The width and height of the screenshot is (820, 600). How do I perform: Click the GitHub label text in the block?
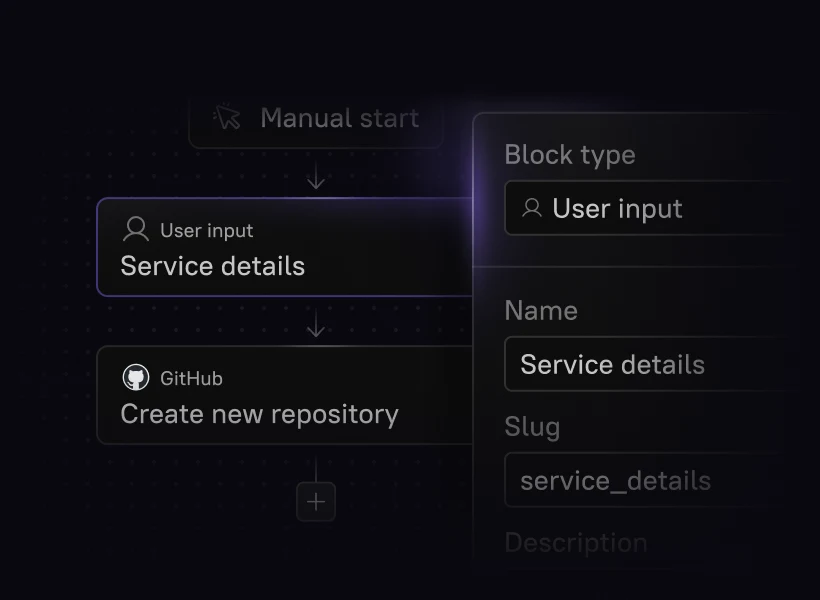click(x=191, y=379)
